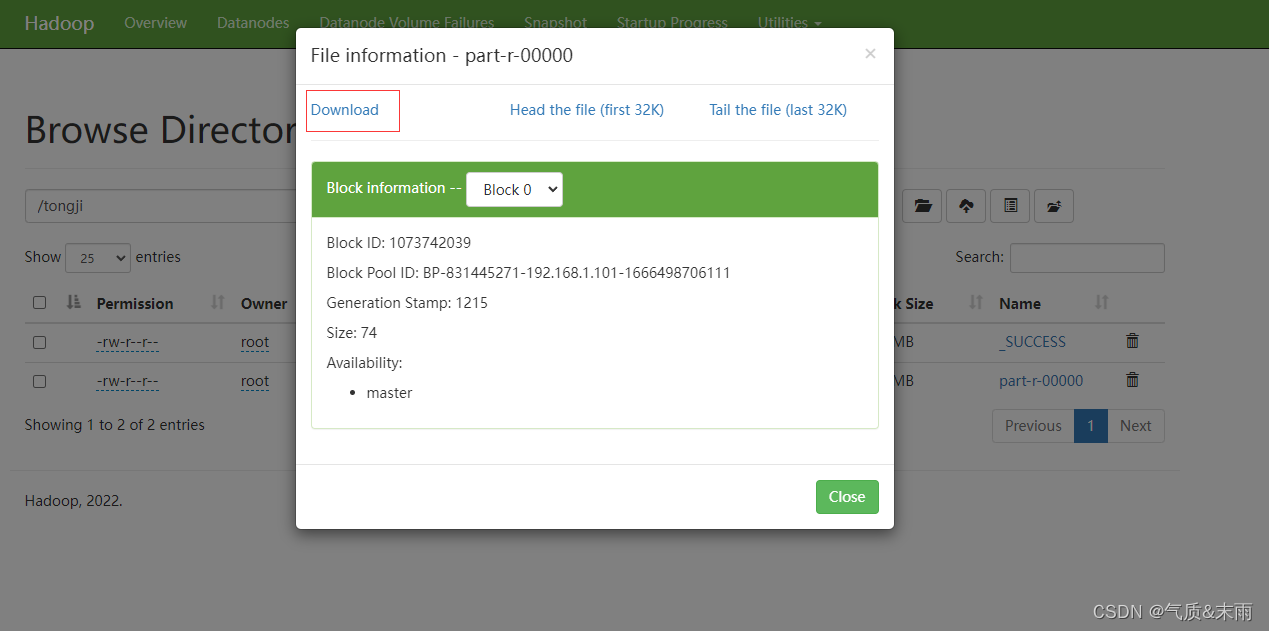Sort by the Name column arrows
Image resolution: width=1269 pixels, height=631 pixels.
tap(1101, 302)
